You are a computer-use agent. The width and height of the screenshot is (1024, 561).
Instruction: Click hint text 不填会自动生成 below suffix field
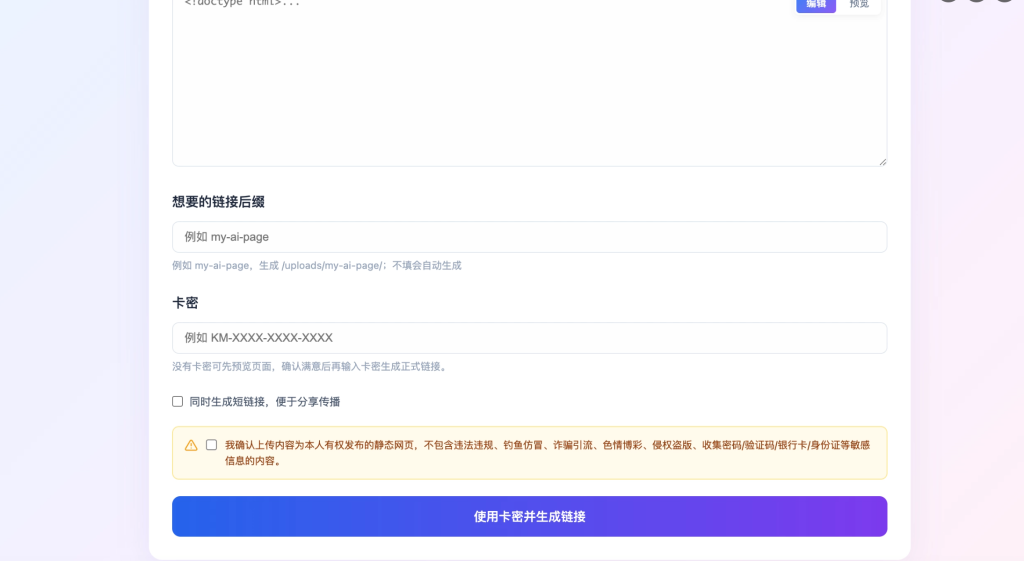click(426, 266)
